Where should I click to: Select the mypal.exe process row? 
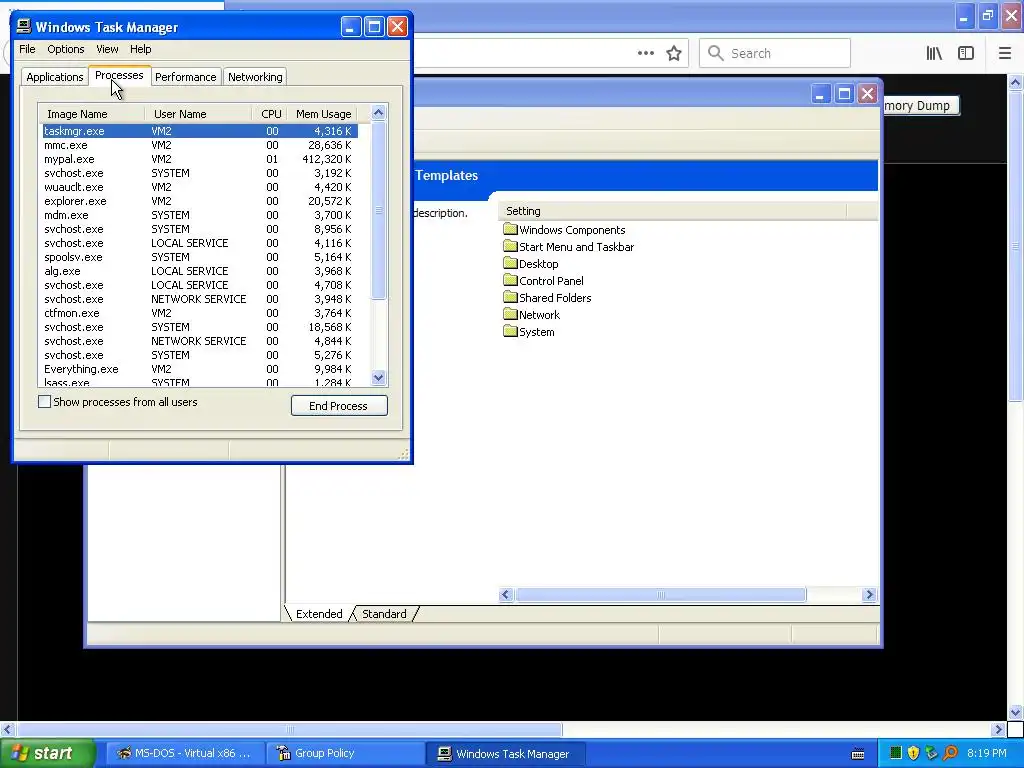click(197, 159)
